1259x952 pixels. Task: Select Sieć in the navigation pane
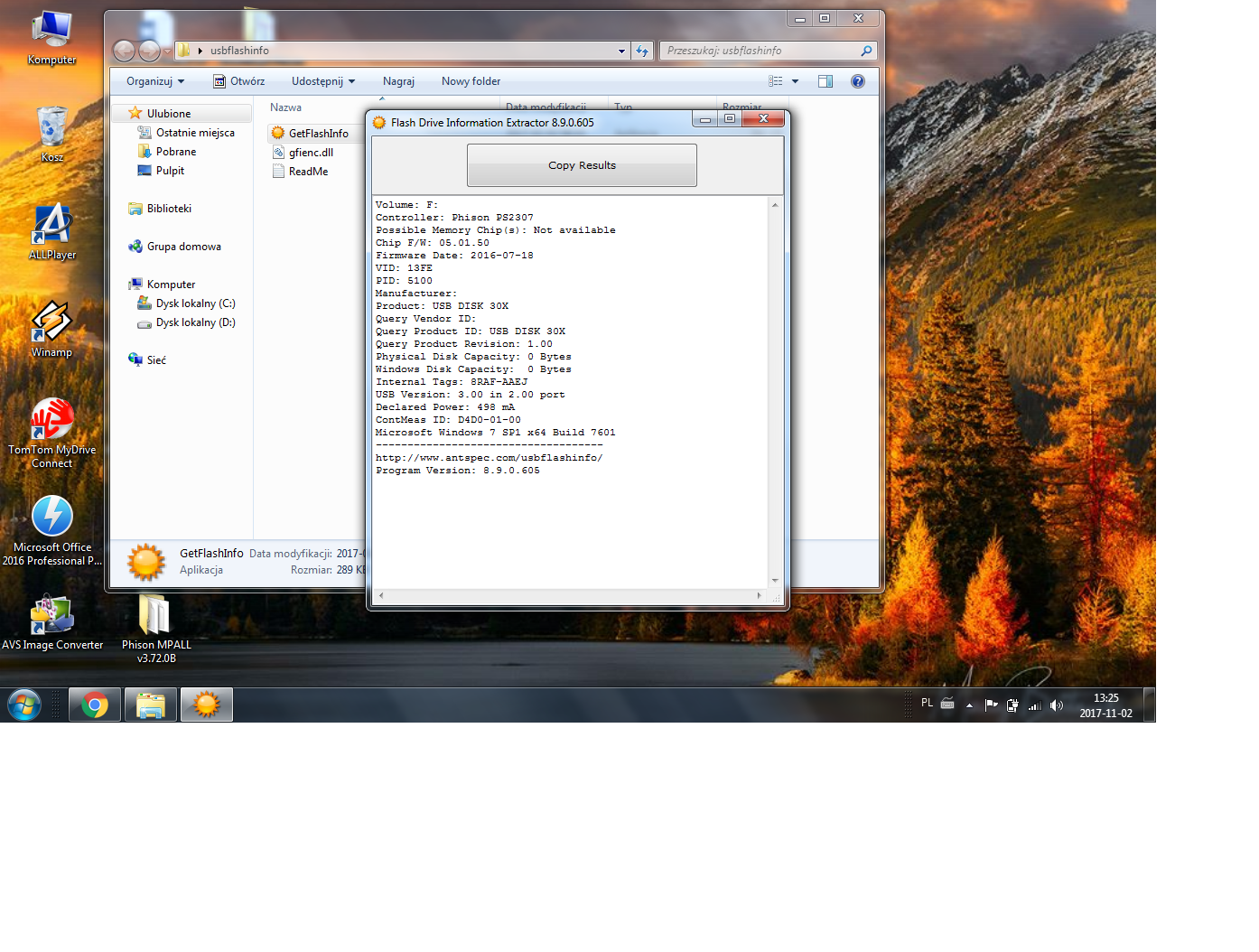coord(147,360)
